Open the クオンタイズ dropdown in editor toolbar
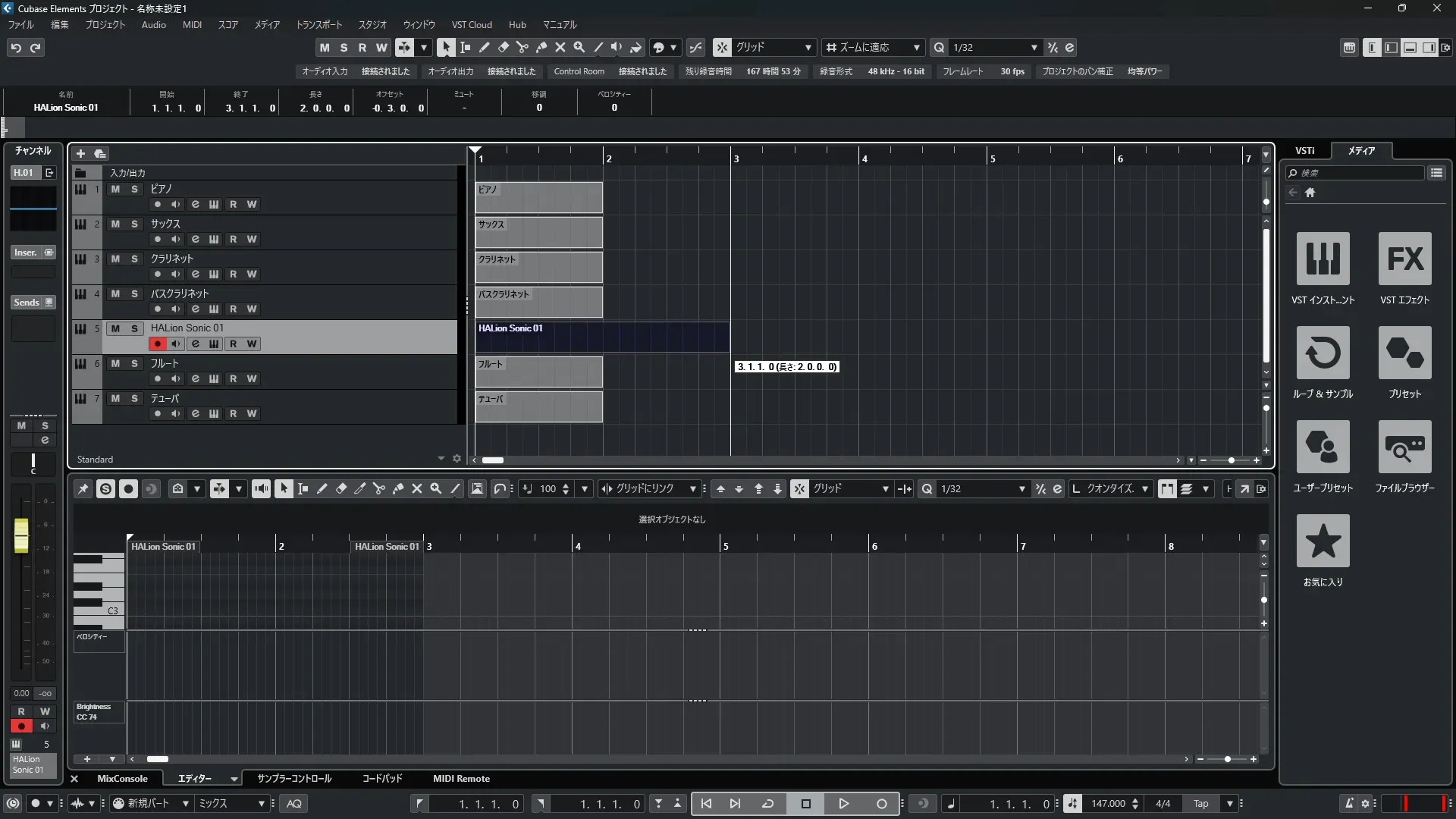 tap(1144, 489)
